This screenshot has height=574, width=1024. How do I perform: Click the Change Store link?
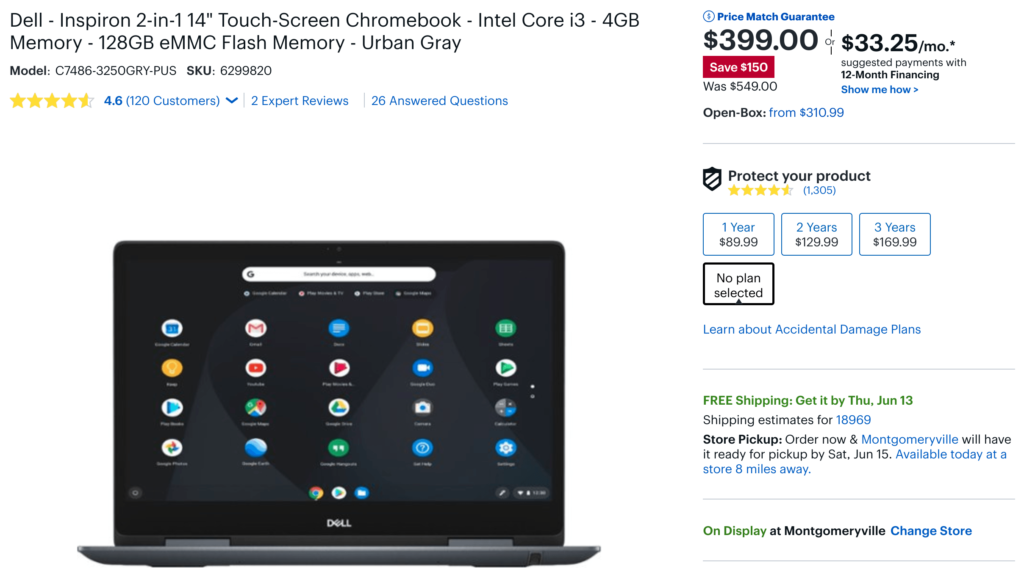pyautogui.click(x=931, y=531)
